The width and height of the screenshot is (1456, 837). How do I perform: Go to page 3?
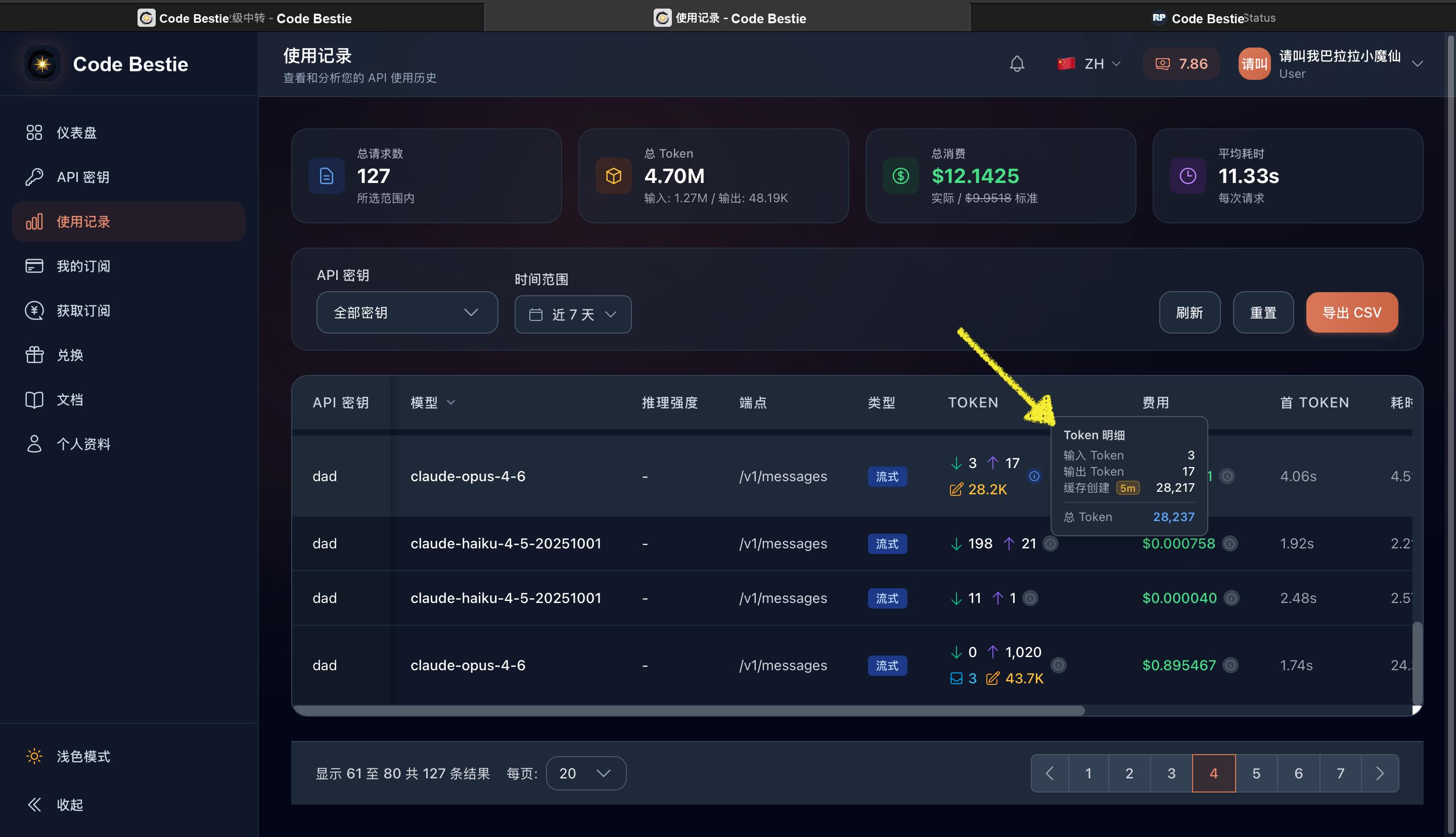tap(1171, 773)
